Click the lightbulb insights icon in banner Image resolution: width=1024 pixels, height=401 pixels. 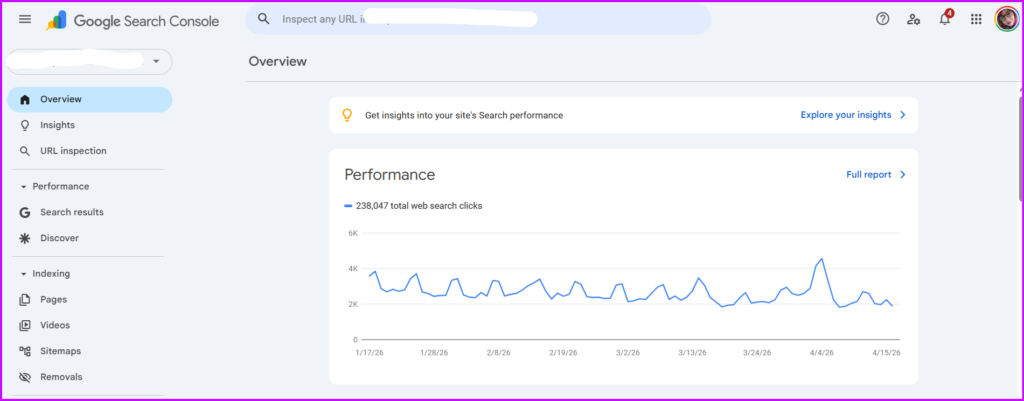(x=348, y=115)
